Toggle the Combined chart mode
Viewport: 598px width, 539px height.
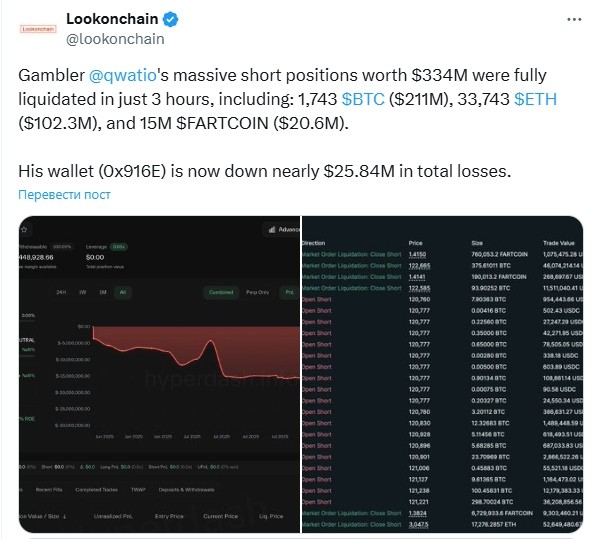point(221,292)
